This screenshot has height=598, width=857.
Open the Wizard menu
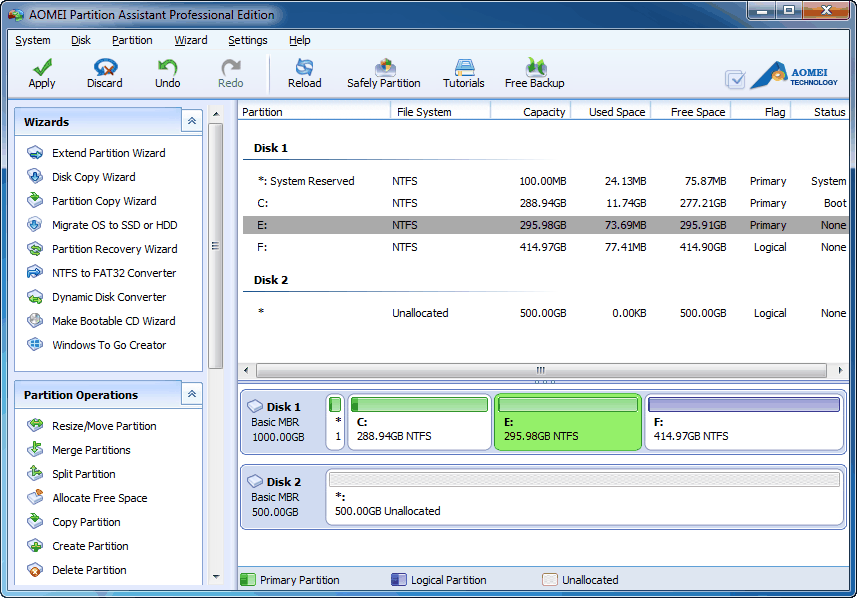point(191,40)
